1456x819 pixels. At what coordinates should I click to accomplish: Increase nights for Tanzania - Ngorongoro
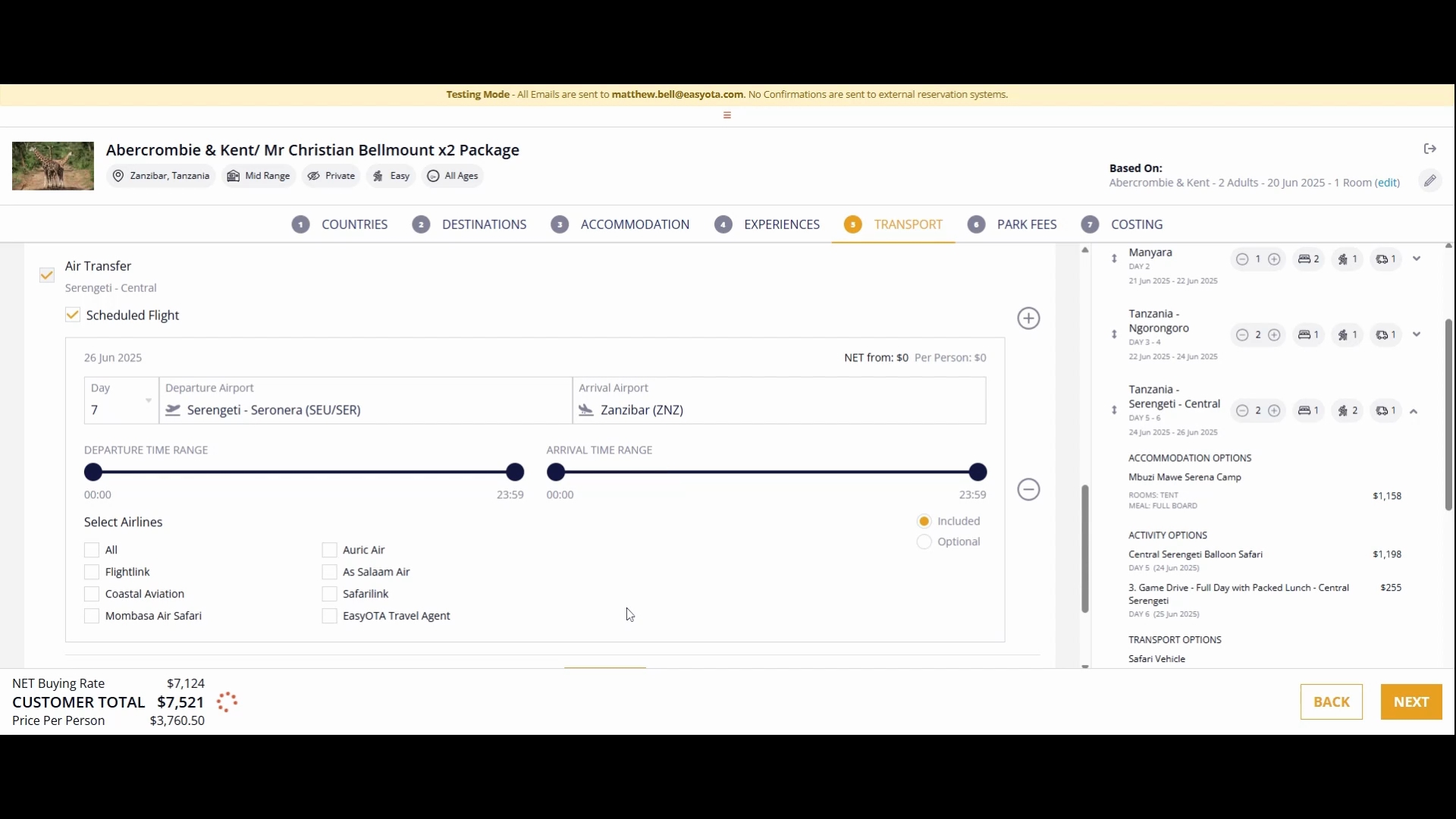pyautogui.click(x=1275, y=335)
